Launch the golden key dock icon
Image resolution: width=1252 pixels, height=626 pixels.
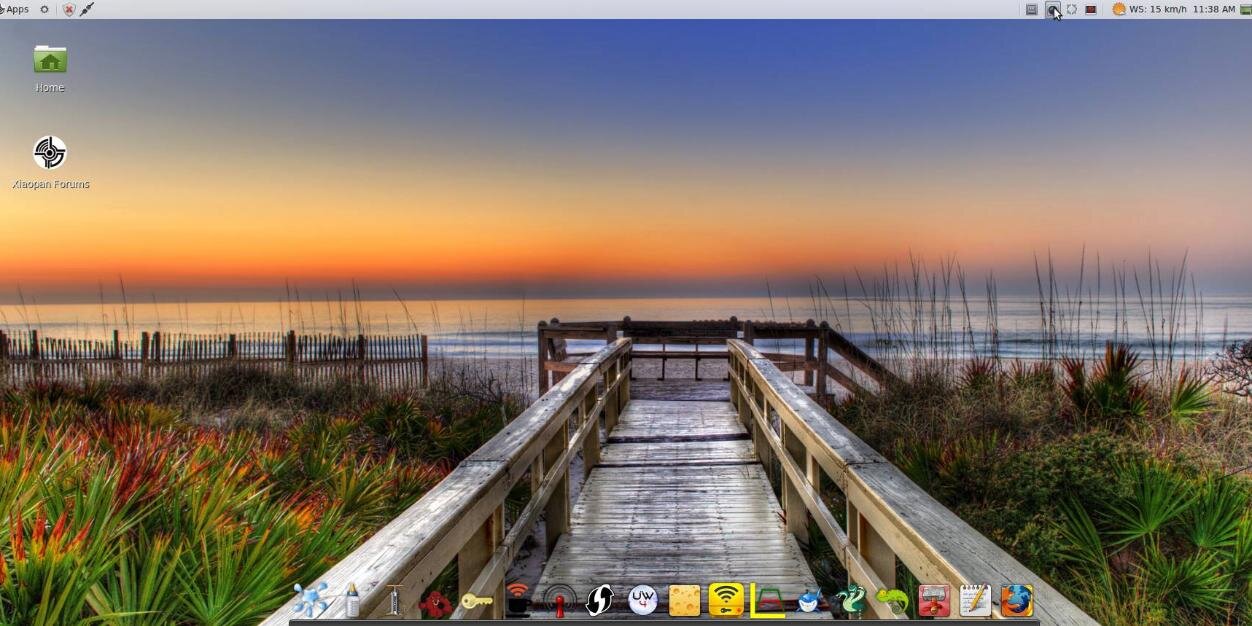(476, 601)
